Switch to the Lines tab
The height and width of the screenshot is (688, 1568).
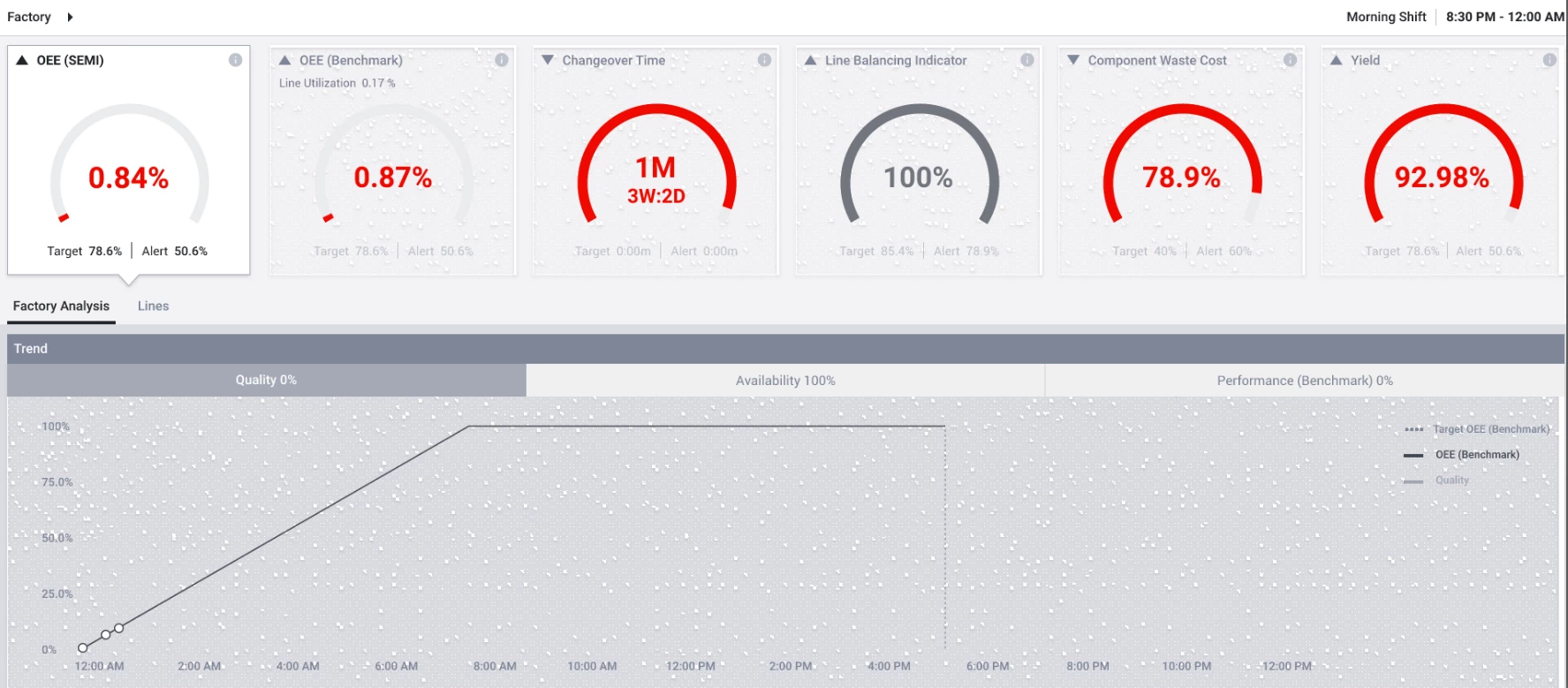(x=153, y=306)
